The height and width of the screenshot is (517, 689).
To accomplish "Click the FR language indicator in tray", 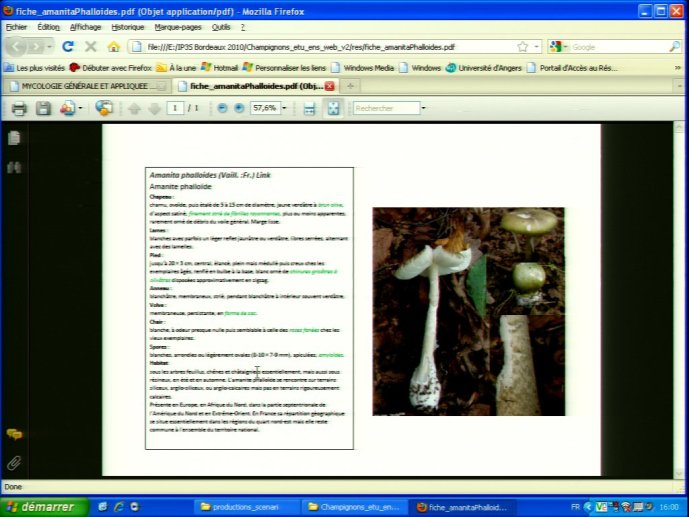I will (x=575, y=507).
